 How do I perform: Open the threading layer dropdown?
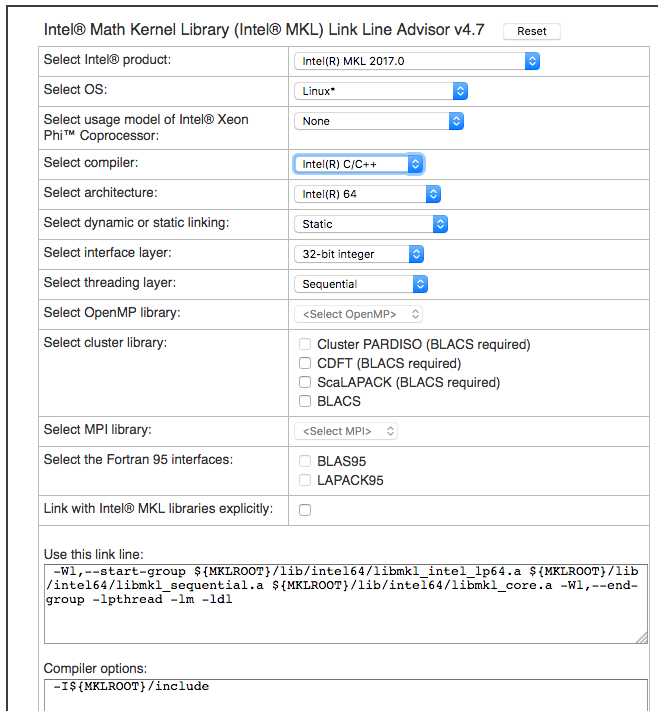360,284
